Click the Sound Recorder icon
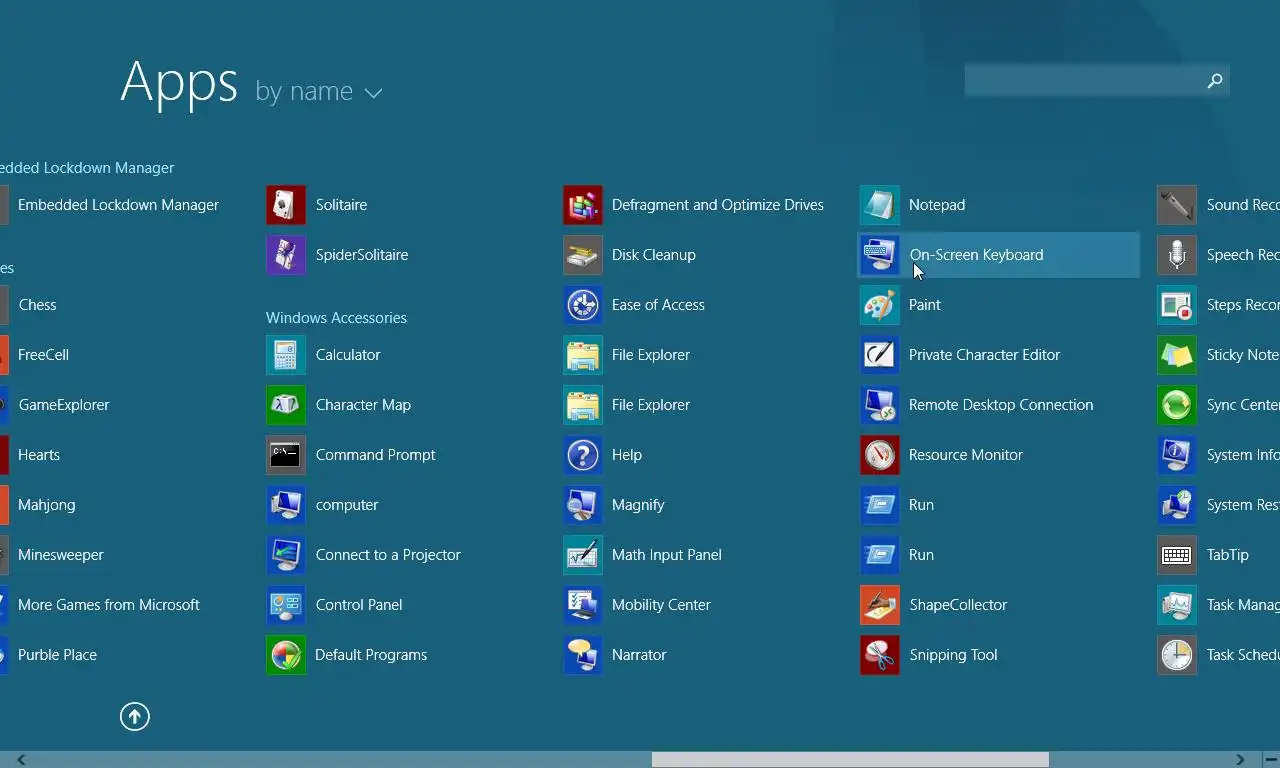Viewport: 1280px width, 768px height. (1177, 205)
